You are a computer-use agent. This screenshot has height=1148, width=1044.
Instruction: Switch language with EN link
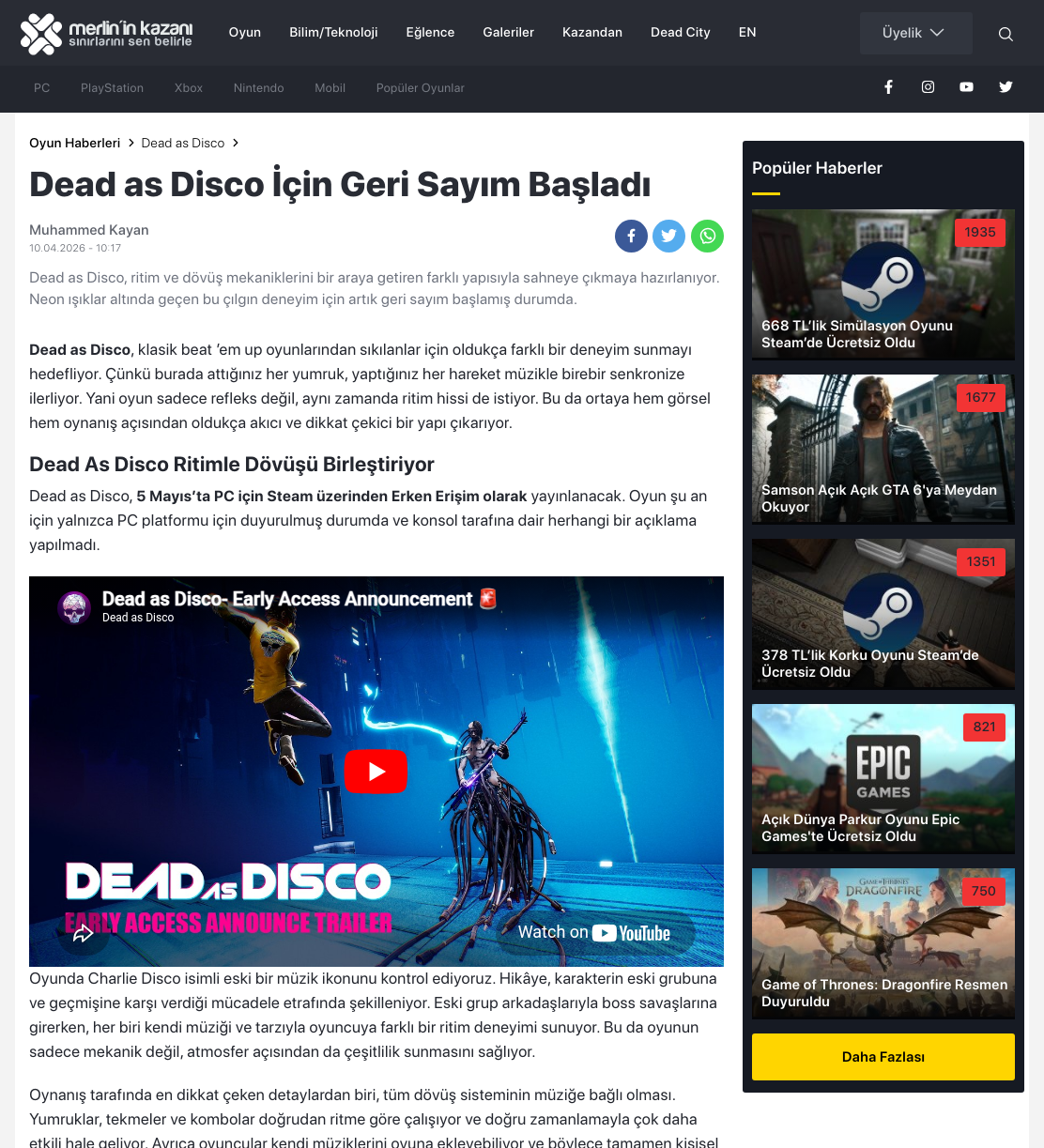pyautogui.click(x=747, y=32)
